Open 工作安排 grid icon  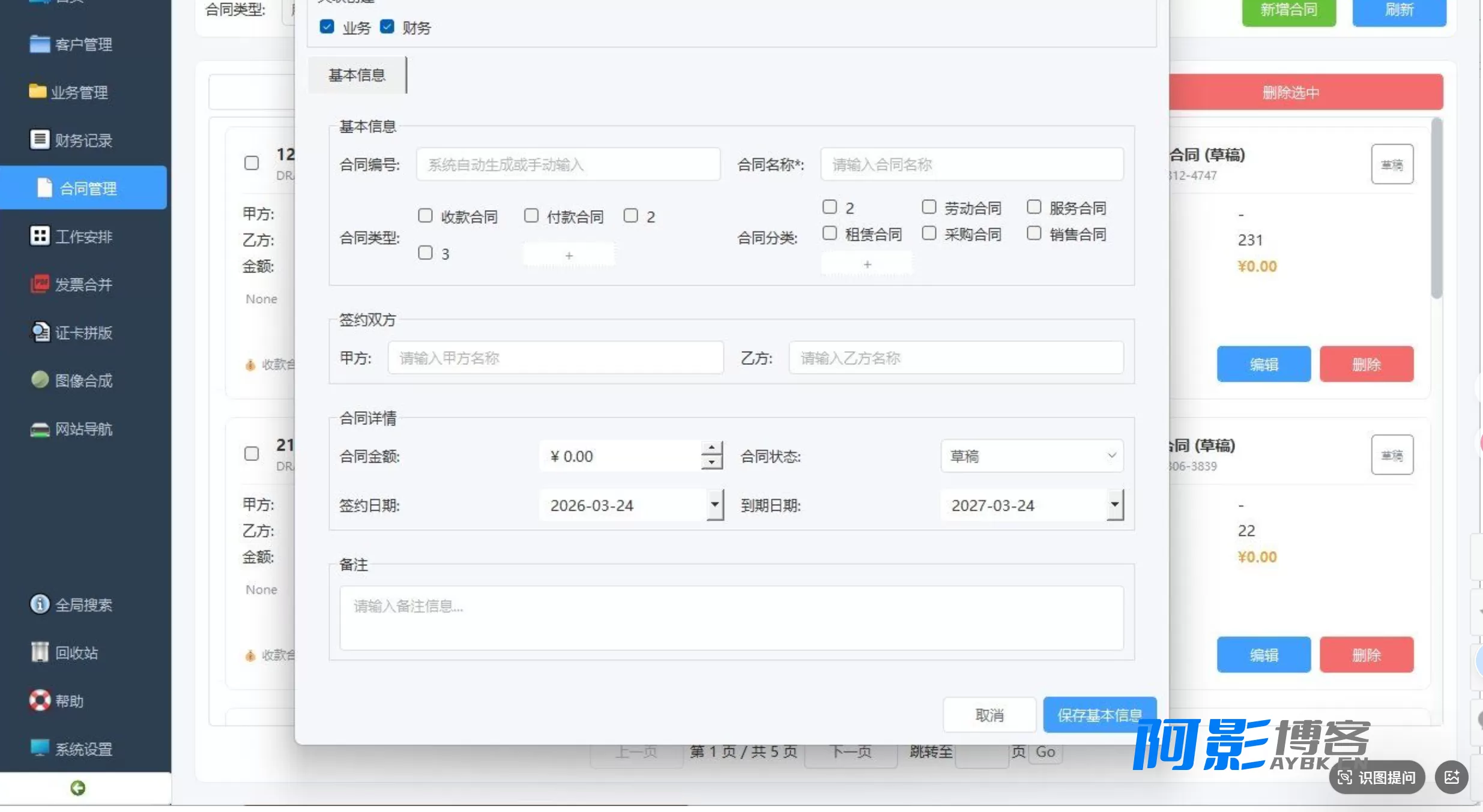(x=40, y=235)
